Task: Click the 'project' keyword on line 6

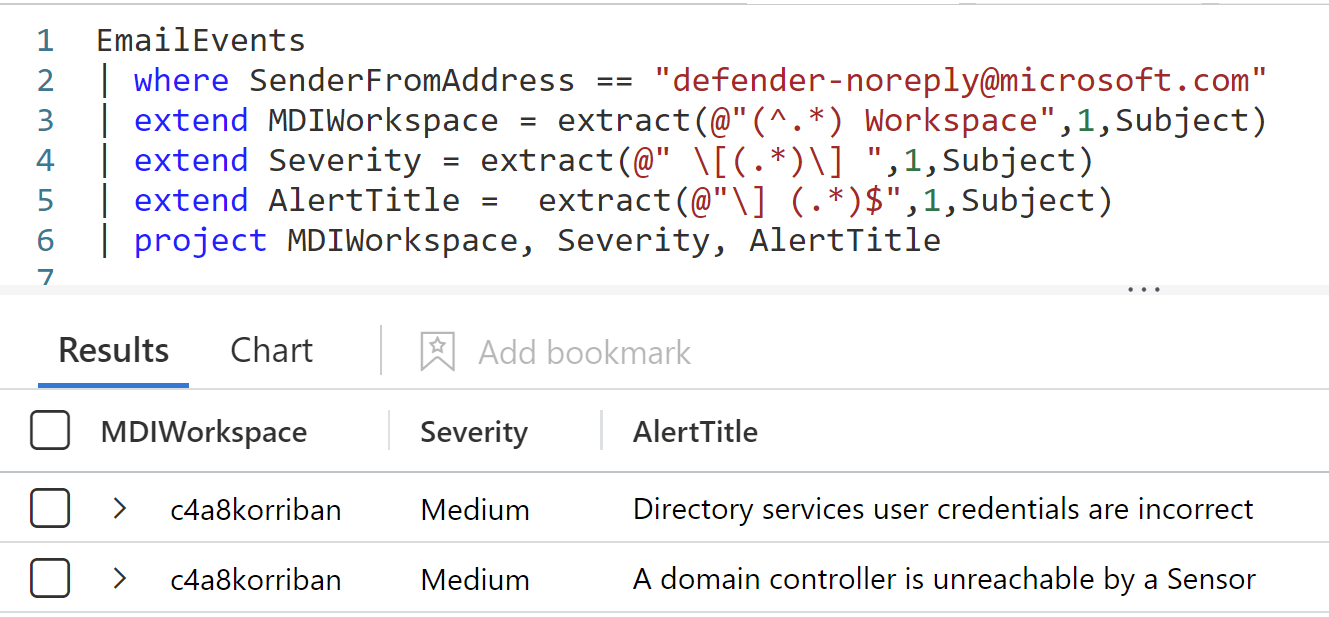Action: [x=200, y=240]
